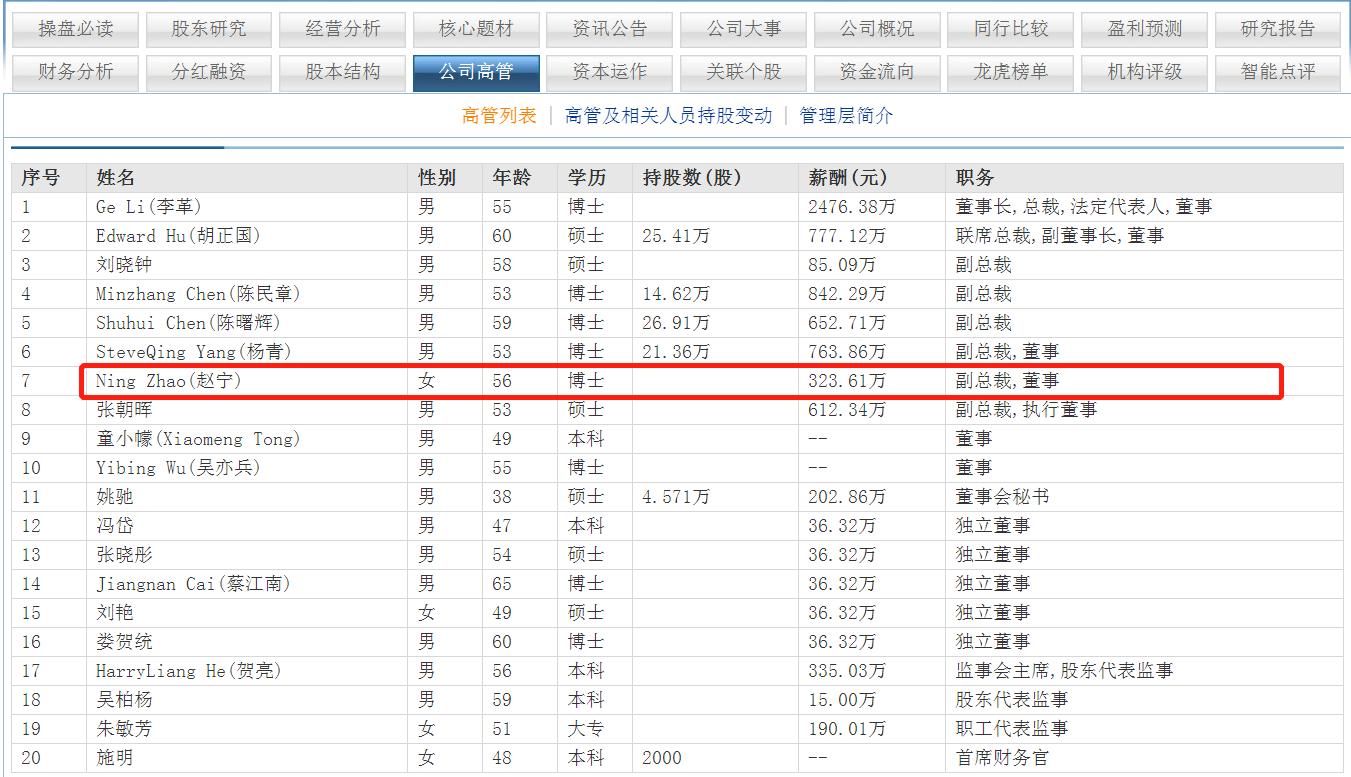1351x777 pixels.
Task: Select the highlighted Ning Zhao(赵宁) row
Action: click(x=670, y=381)
